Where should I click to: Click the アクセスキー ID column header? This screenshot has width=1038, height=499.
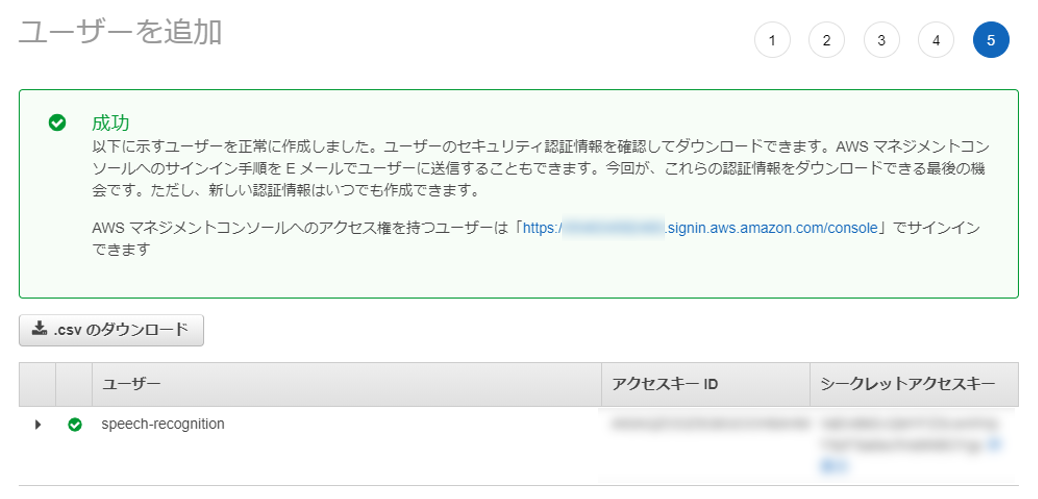665,384
